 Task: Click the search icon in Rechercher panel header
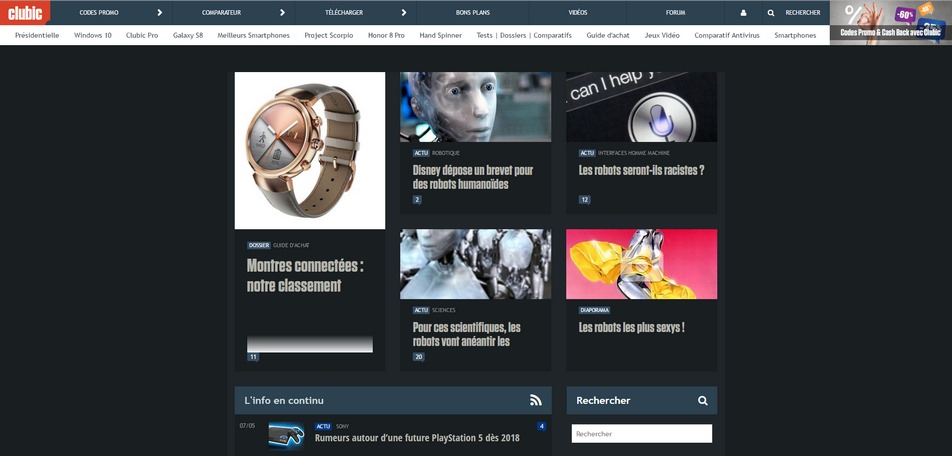click(x=703, y=400)
